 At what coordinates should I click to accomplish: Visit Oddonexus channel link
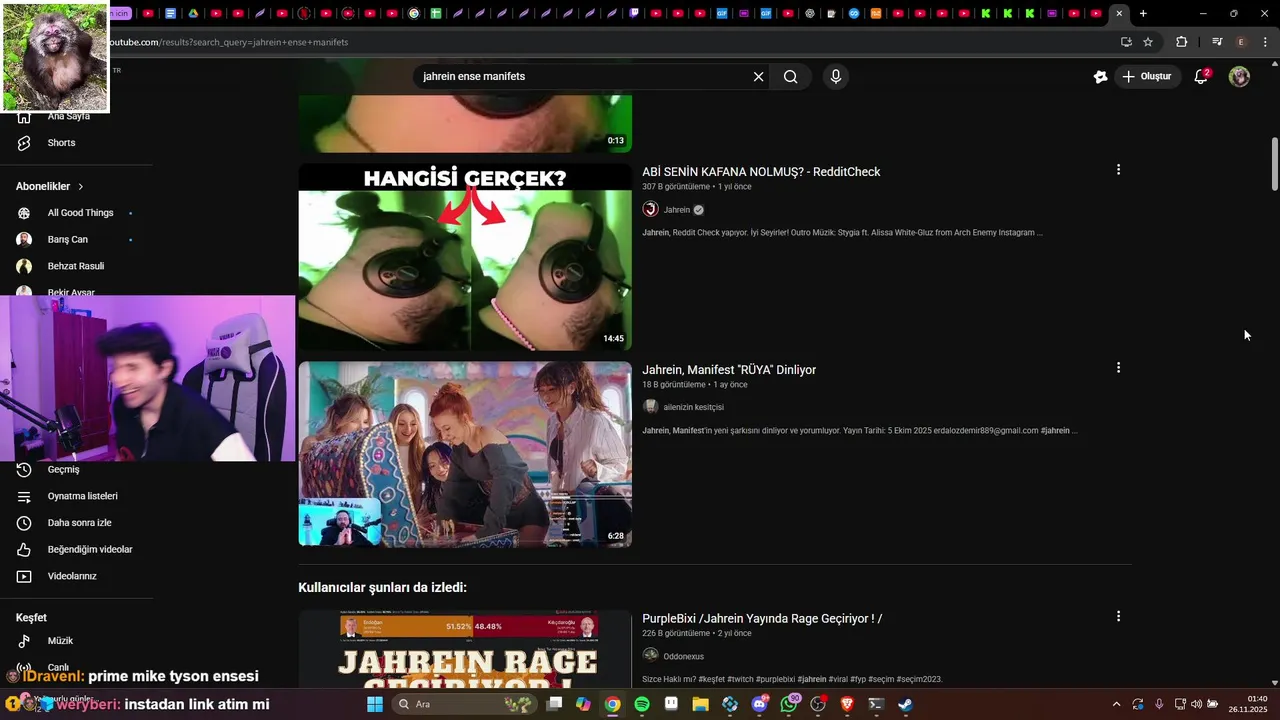(x=683, y=656)
